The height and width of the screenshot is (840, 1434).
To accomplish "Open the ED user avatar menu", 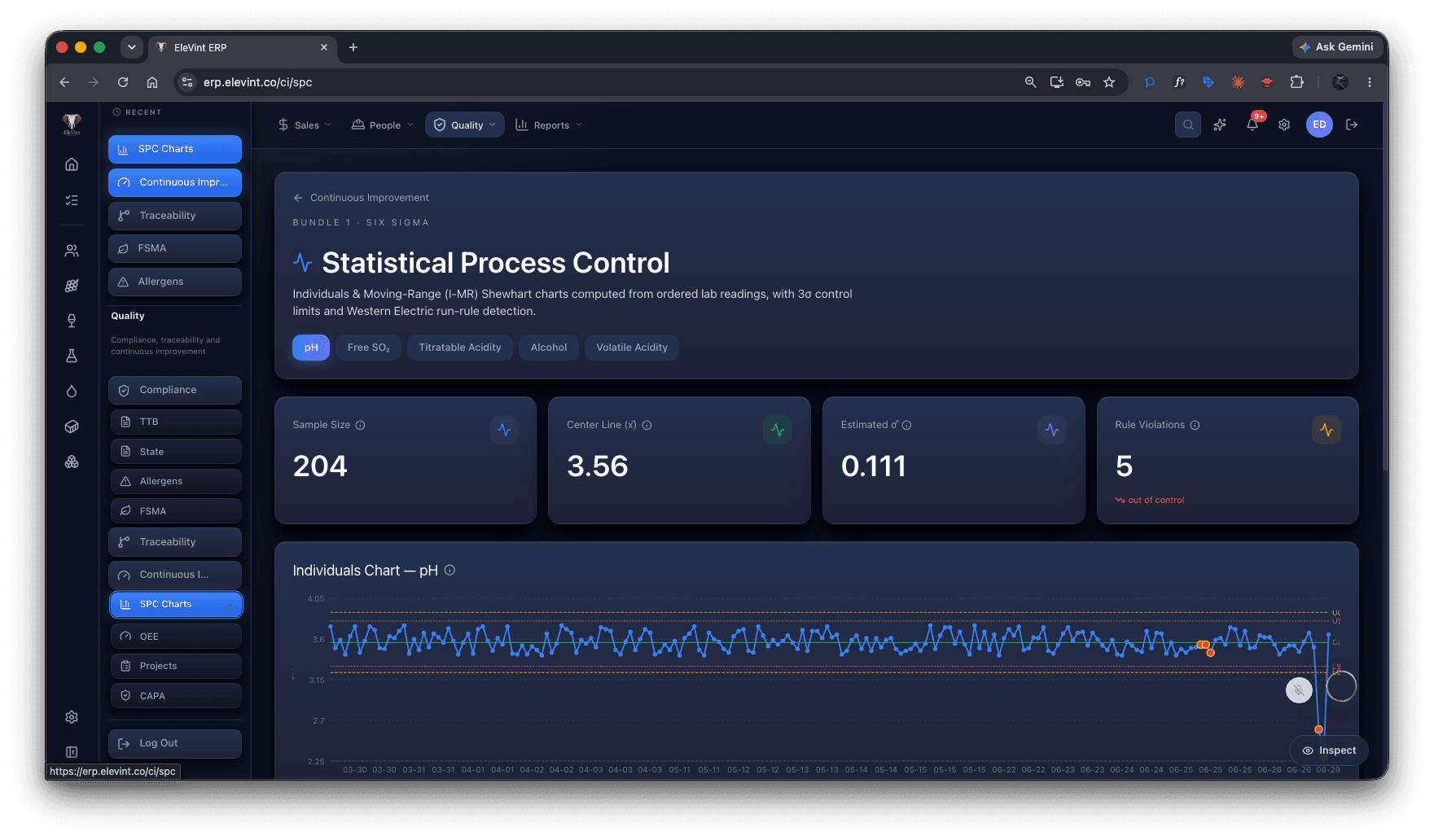I will point(1319,125).
